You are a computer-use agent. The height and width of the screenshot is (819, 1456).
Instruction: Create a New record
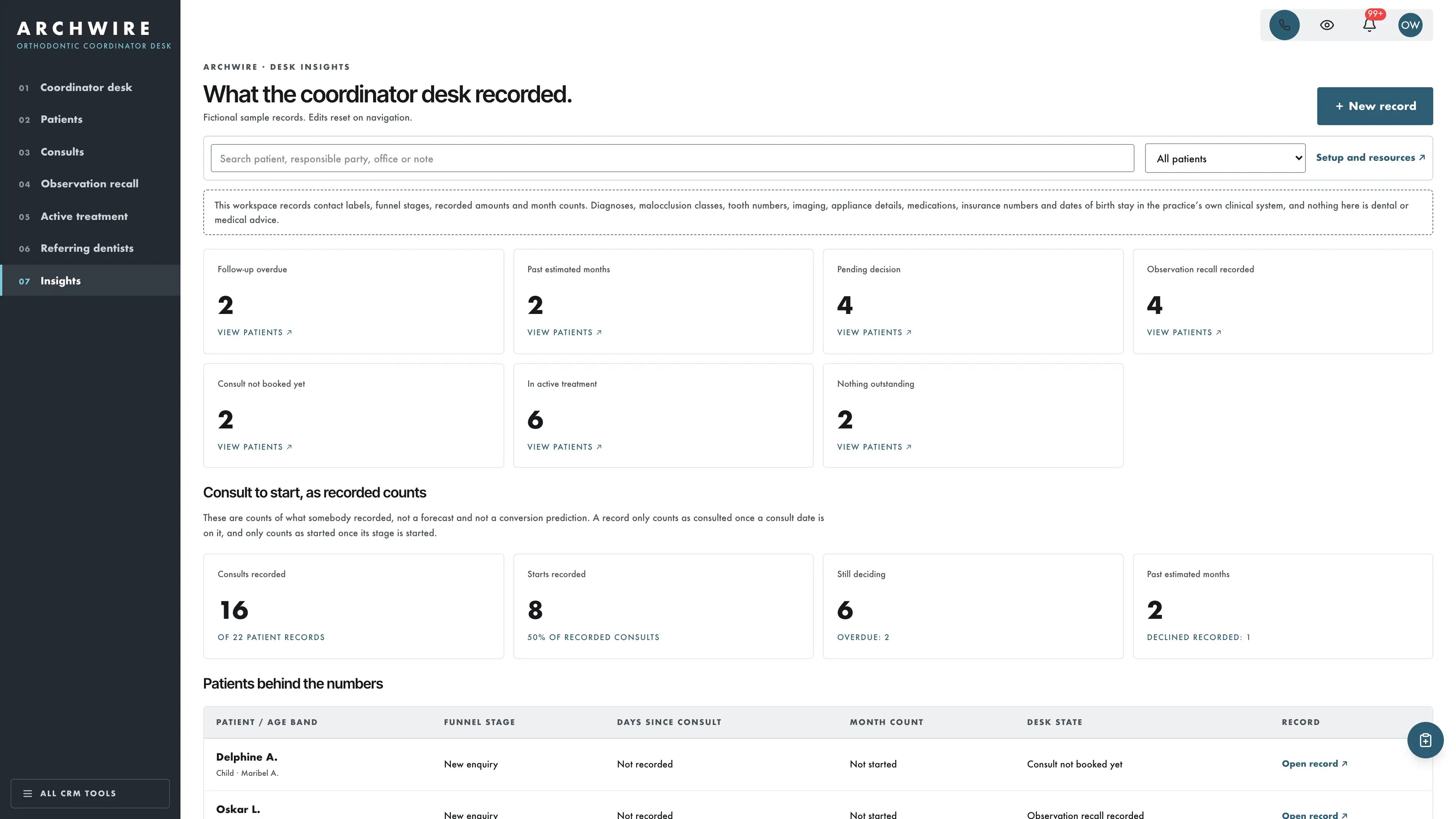tap(1374, 106)
